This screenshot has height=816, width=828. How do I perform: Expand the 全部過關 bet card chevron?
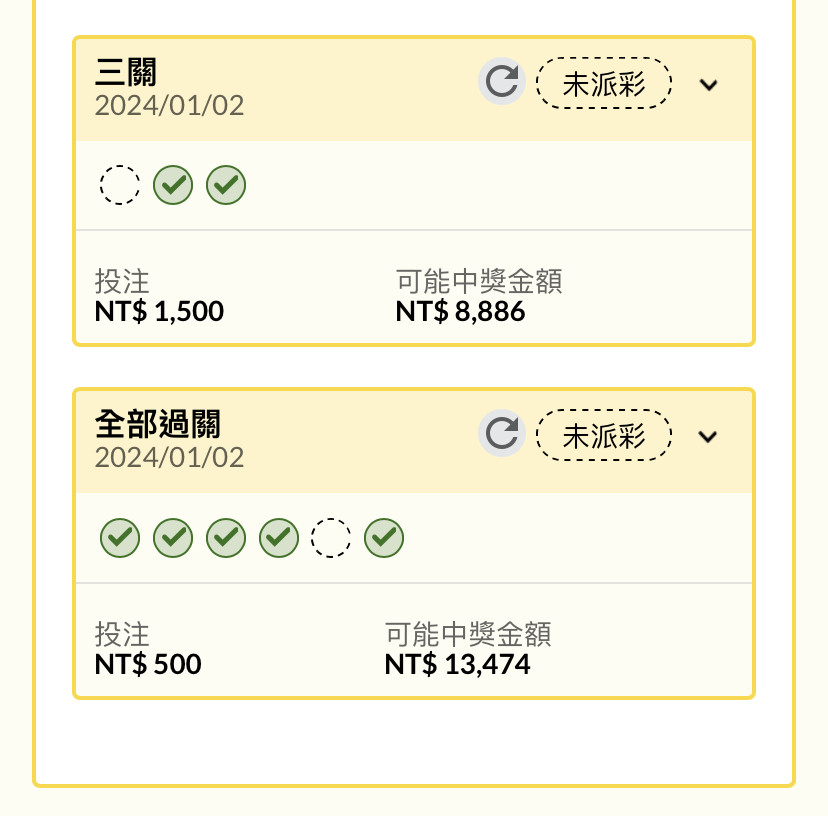coord(708,437)
